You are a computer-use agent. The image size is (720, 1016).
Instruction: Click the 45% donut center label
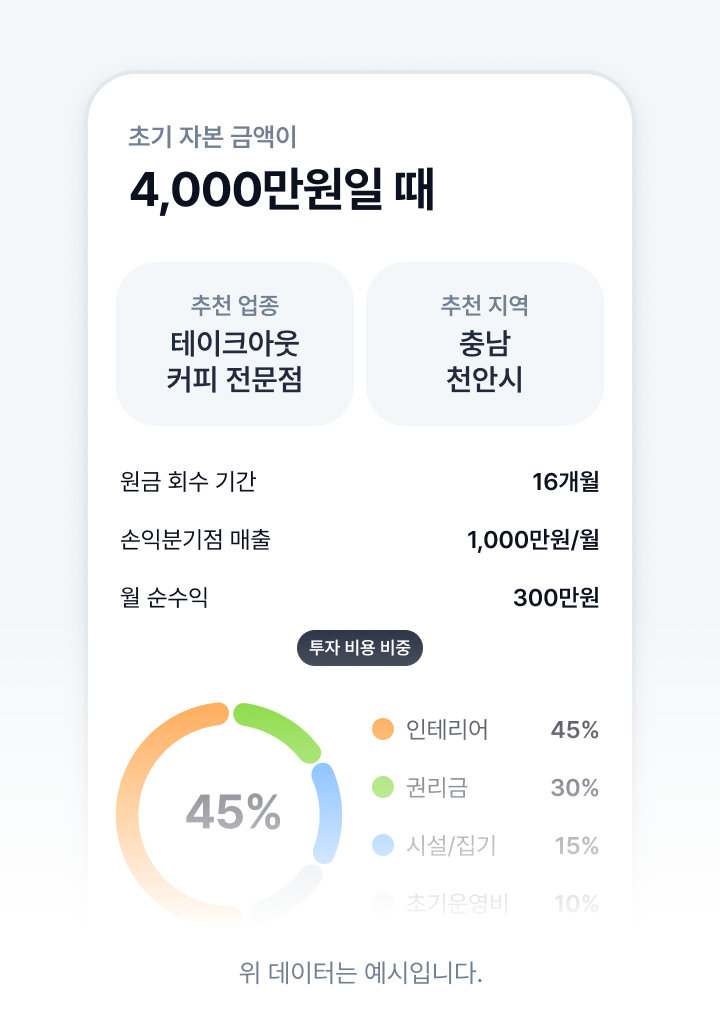pyautogui.click(x=233, y=812)
